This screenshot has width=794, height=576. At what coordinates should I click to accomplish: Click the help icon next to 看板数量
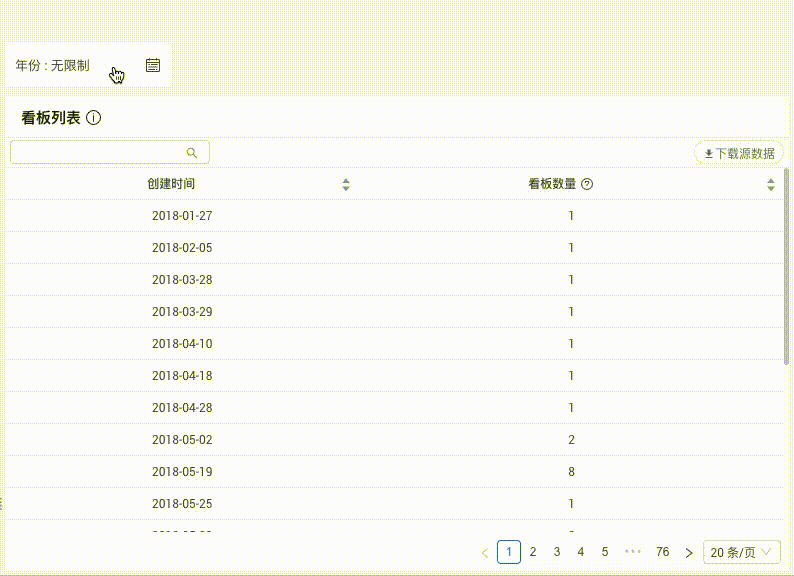(587, 184)
